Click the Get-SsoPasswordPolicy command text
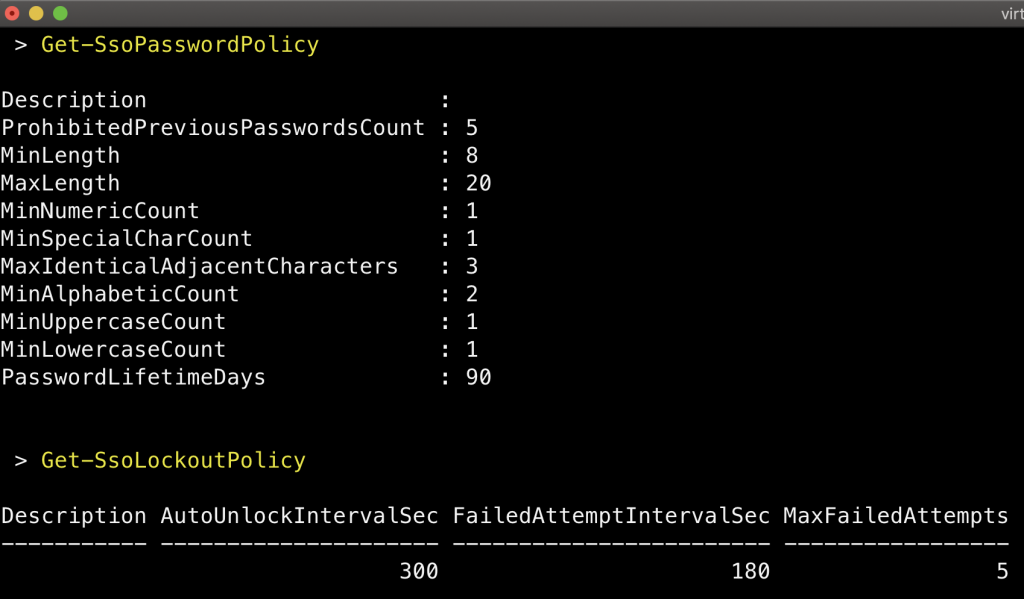Viewport: 1024px width, 599px height. 180,45
